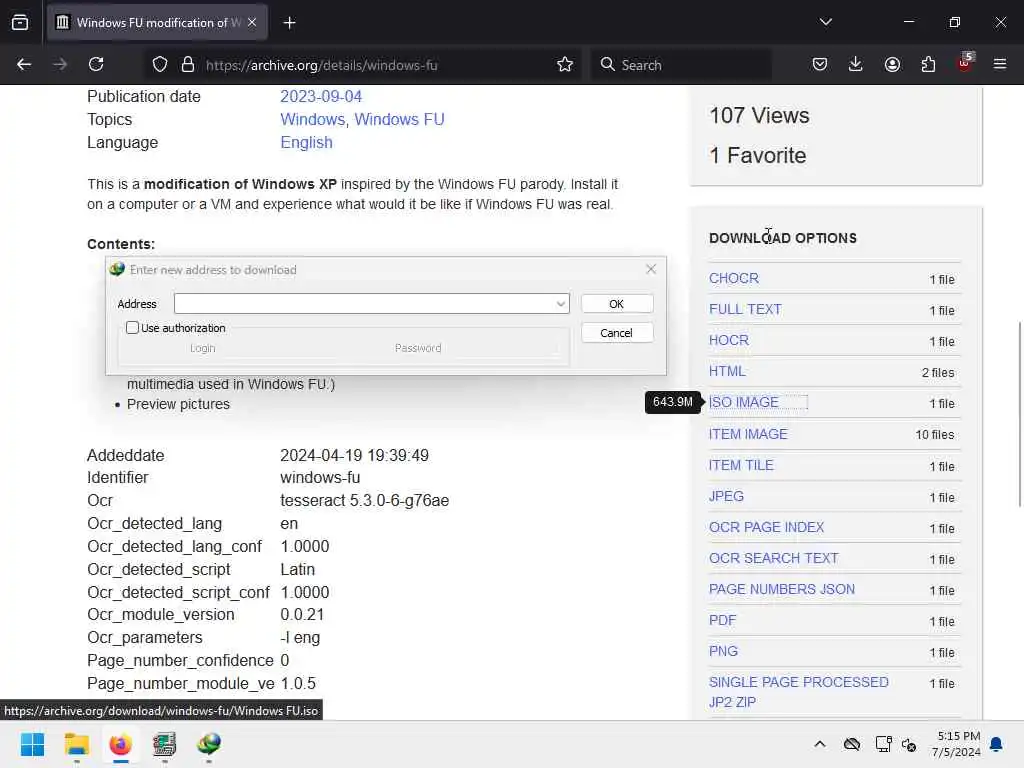
Task: Open the Windows FU topic link
Action: [x=399, y=119]
